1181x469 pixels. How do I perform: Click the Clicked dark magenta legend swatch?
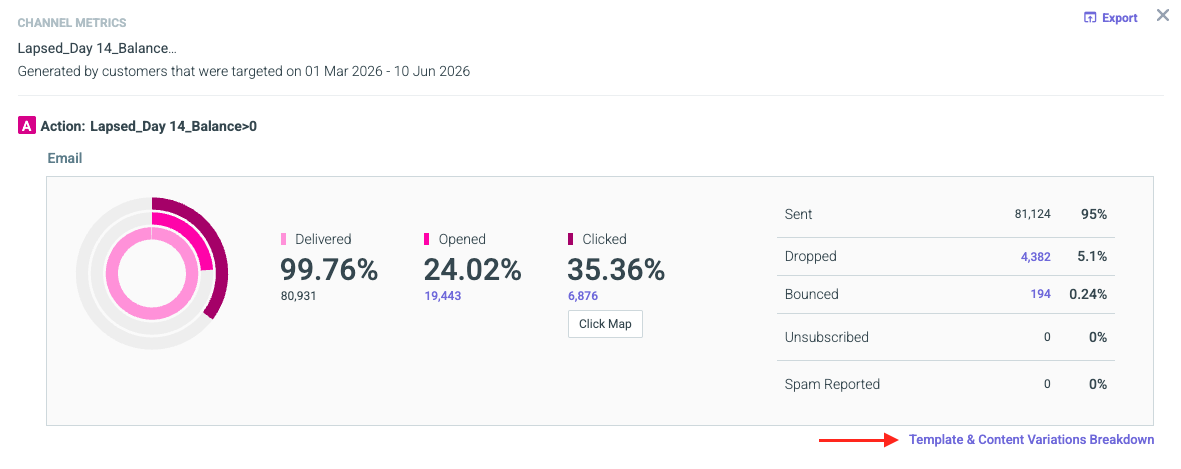click(x=570, y=239)
